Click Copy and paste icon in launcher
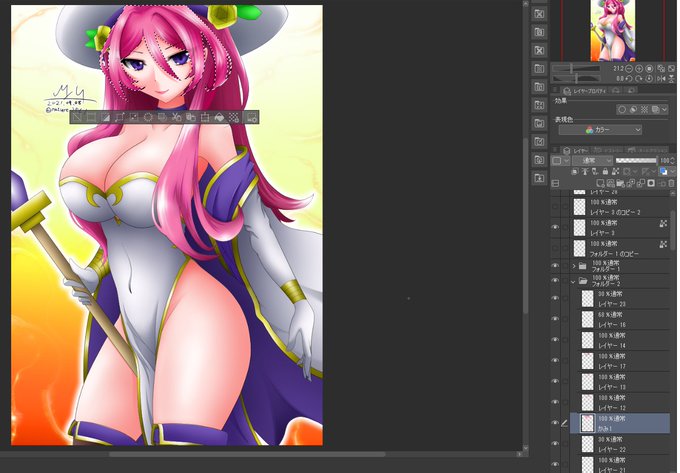 point(190,117)
